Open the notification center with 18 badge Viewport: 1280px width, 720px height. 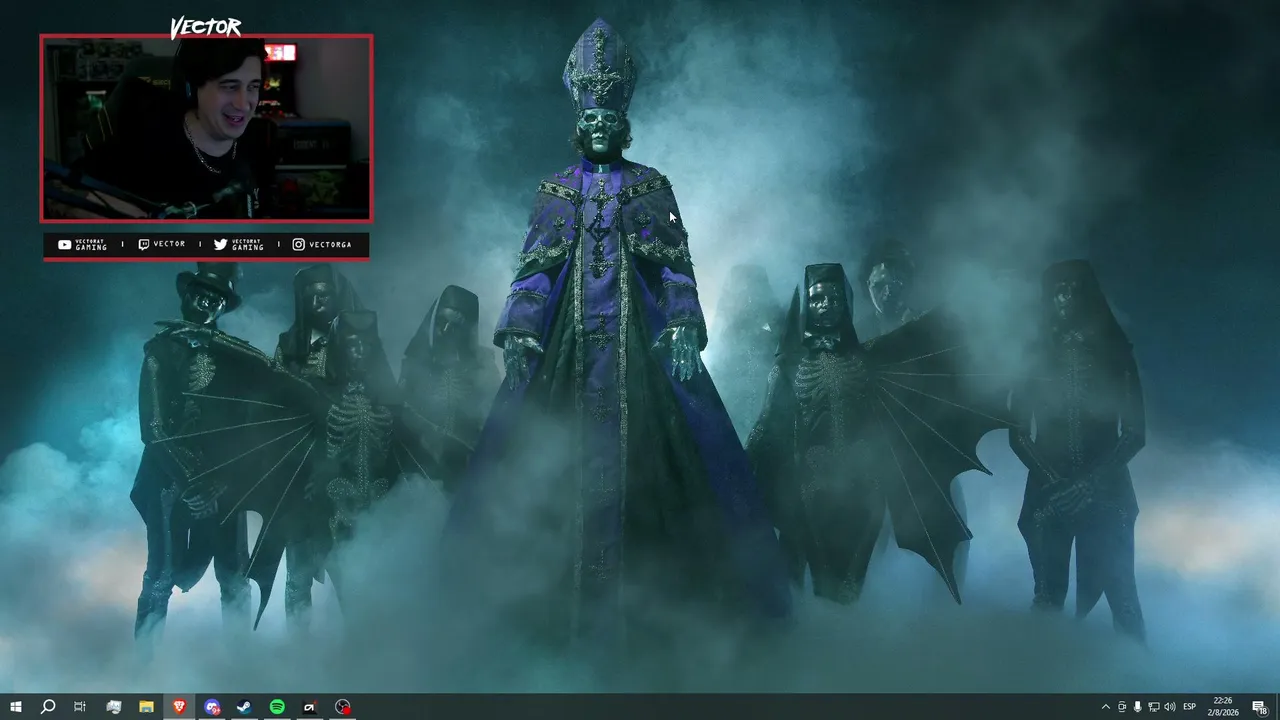coord(1259,707)
